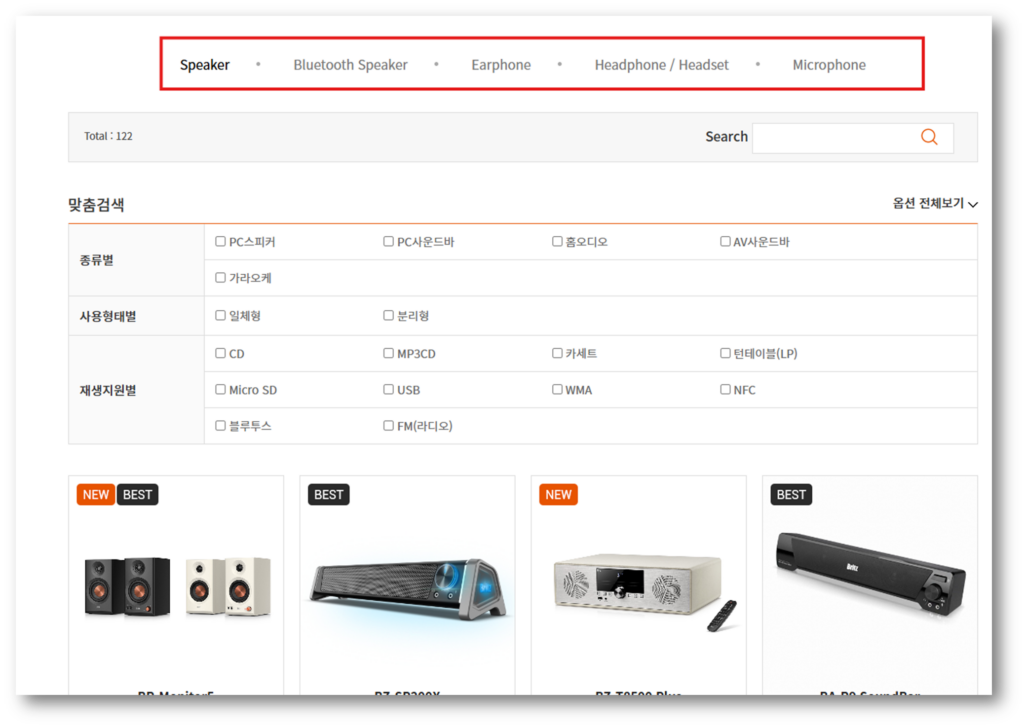Viewport: 1024px width, 727px height.
Task: Click the orange search magnifier icon
Action: click(929, 137)
